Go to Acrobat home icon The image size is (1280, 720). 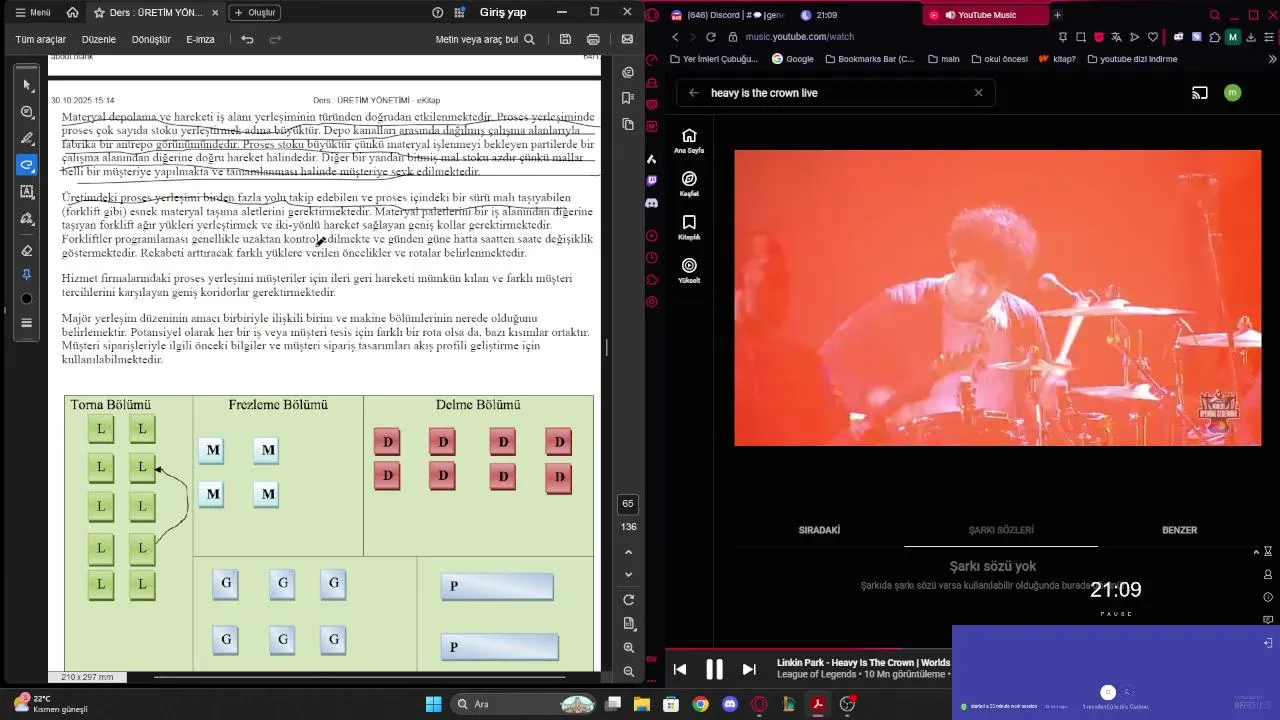click(x=72, y=12)
